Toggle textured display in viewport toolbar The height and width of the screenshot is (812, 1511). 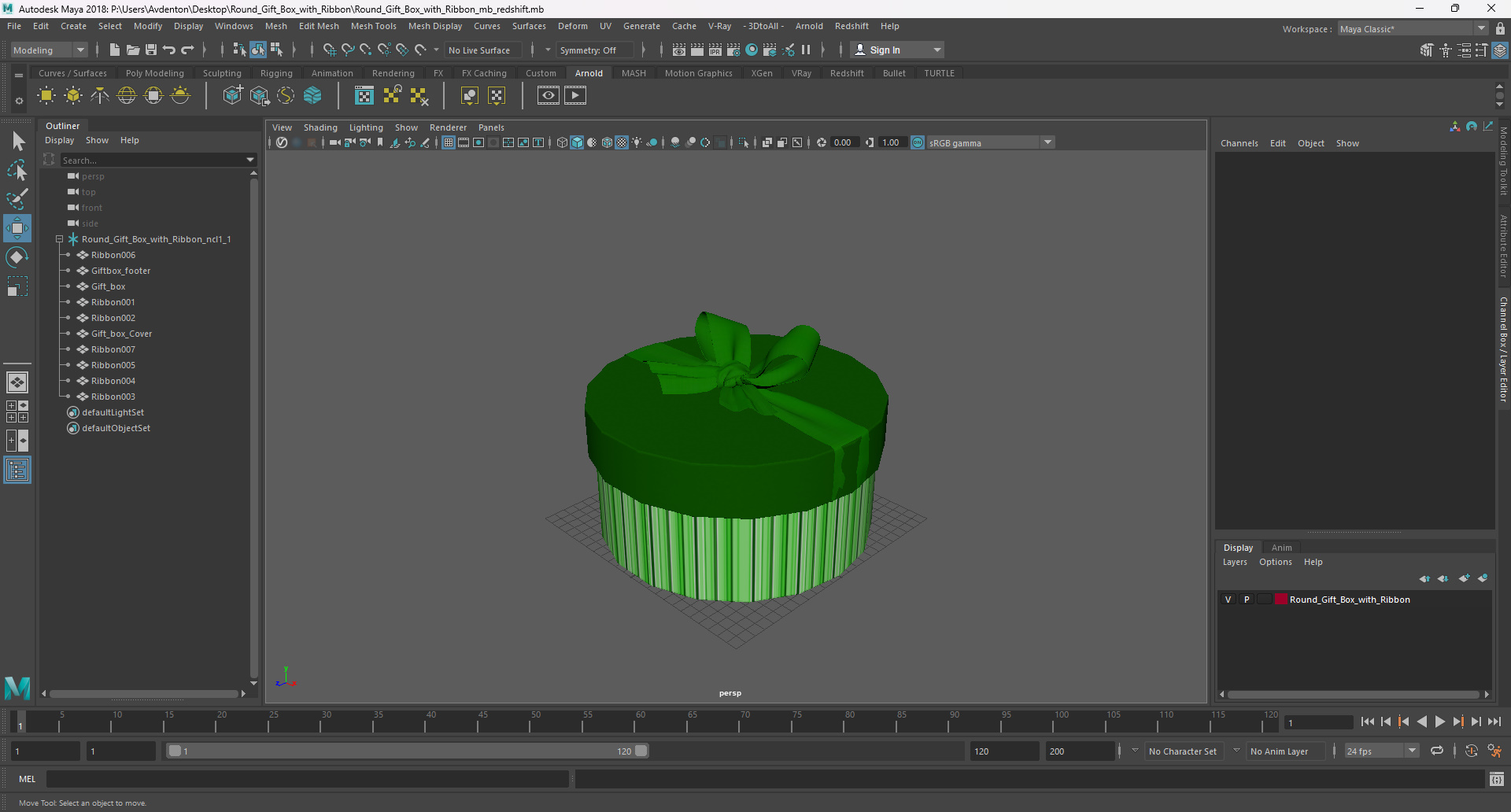click(622, 142)
